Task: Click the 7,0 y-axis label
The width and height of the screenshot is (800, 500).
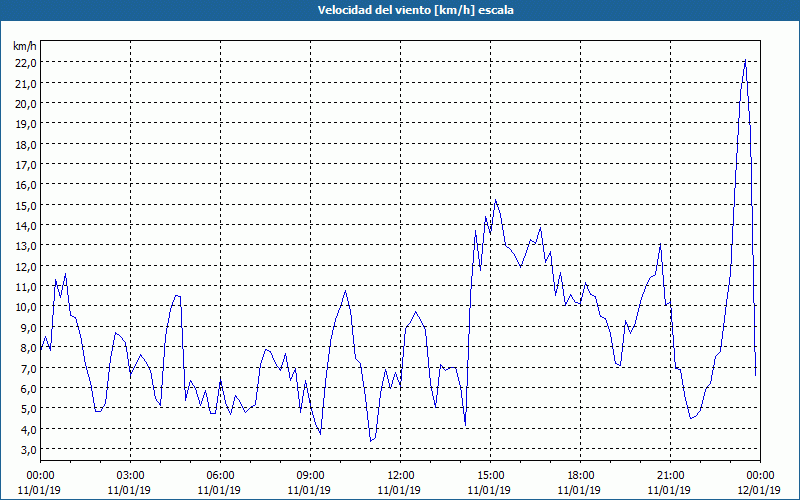Action: click(x=29, y=368)
